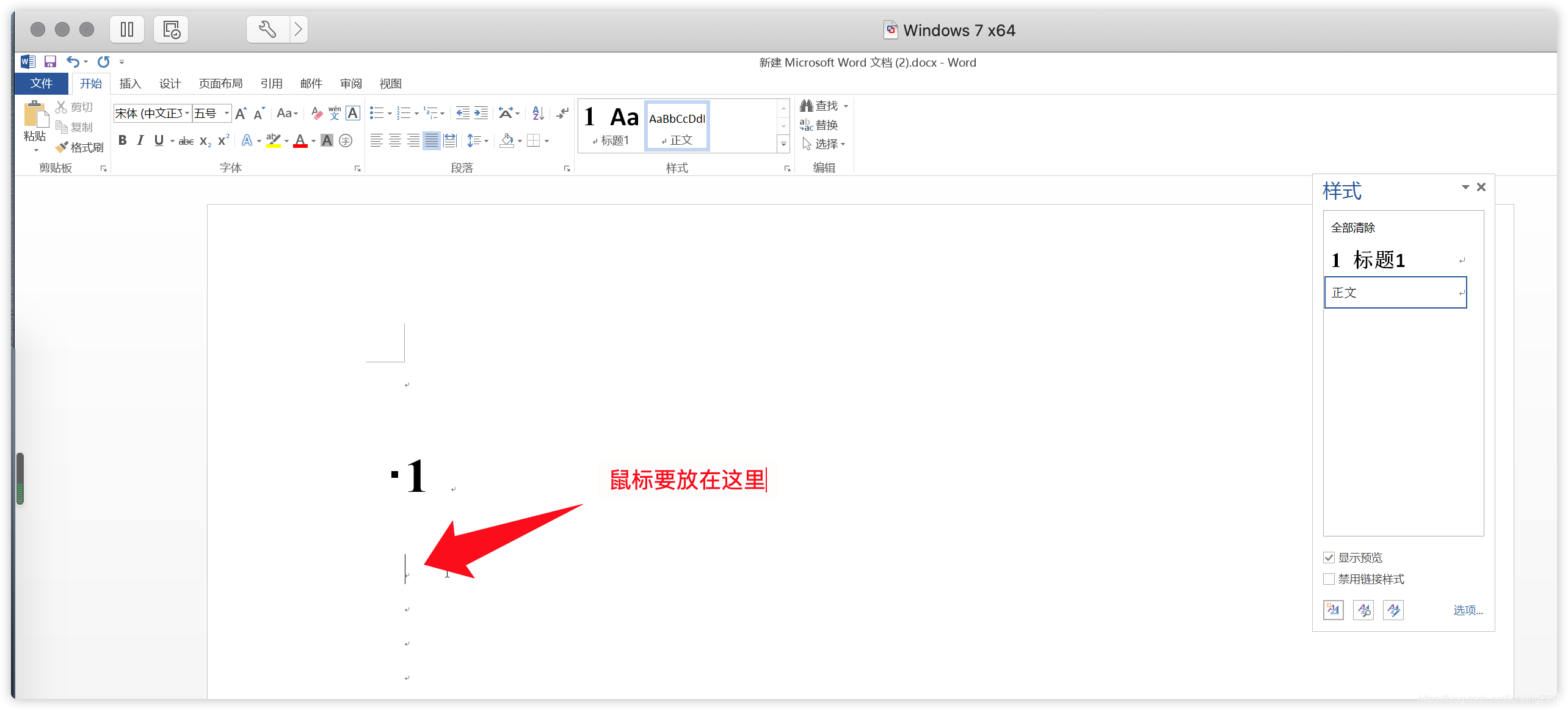
Task: Open the File (文件) tab
Action: [42, 84]
